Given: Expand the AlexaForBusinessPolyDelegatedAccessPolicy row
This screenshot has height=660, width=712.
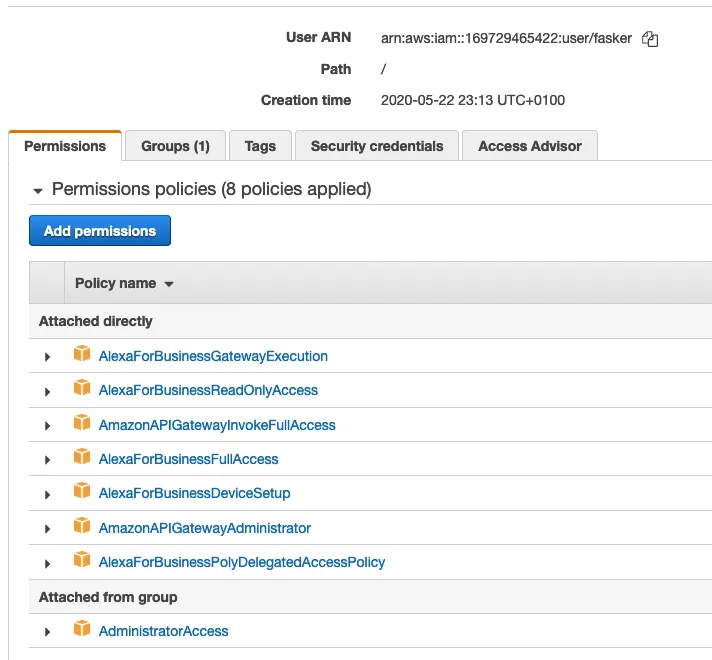Looking at the screenshot, I should pos(47,563).
